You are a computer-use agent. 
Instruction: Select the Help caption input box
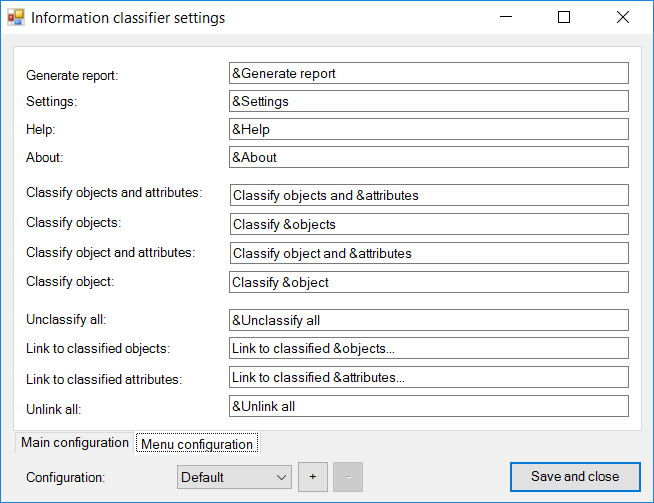428,129
